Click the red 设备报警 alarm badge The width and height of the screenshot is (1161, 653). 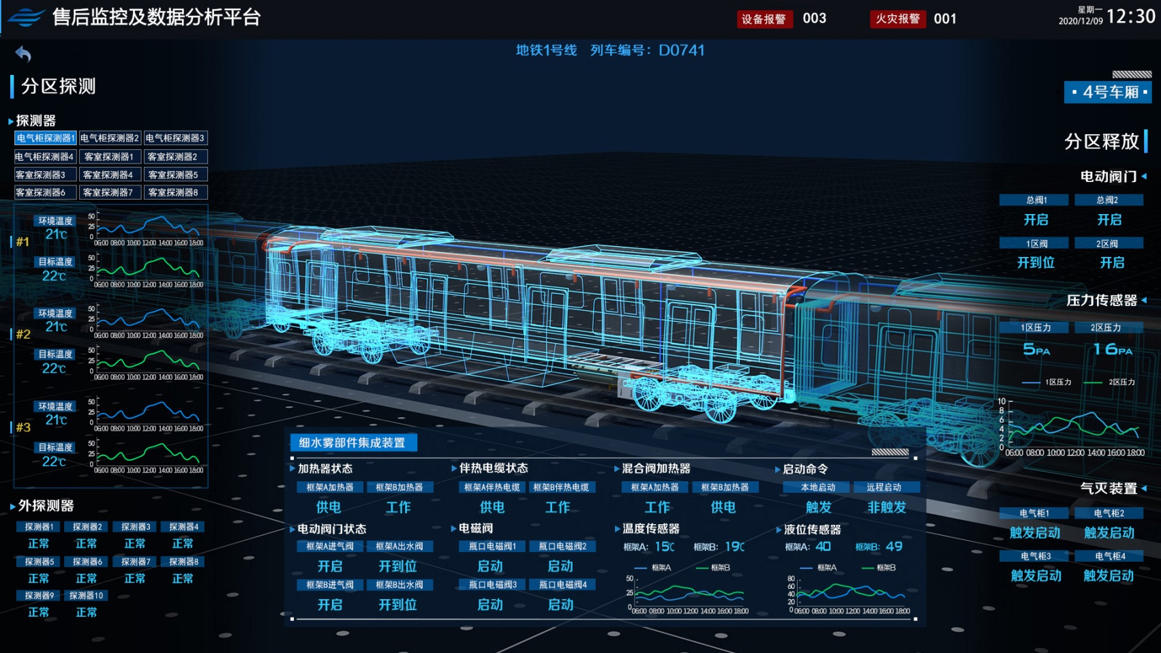point(764,19)
